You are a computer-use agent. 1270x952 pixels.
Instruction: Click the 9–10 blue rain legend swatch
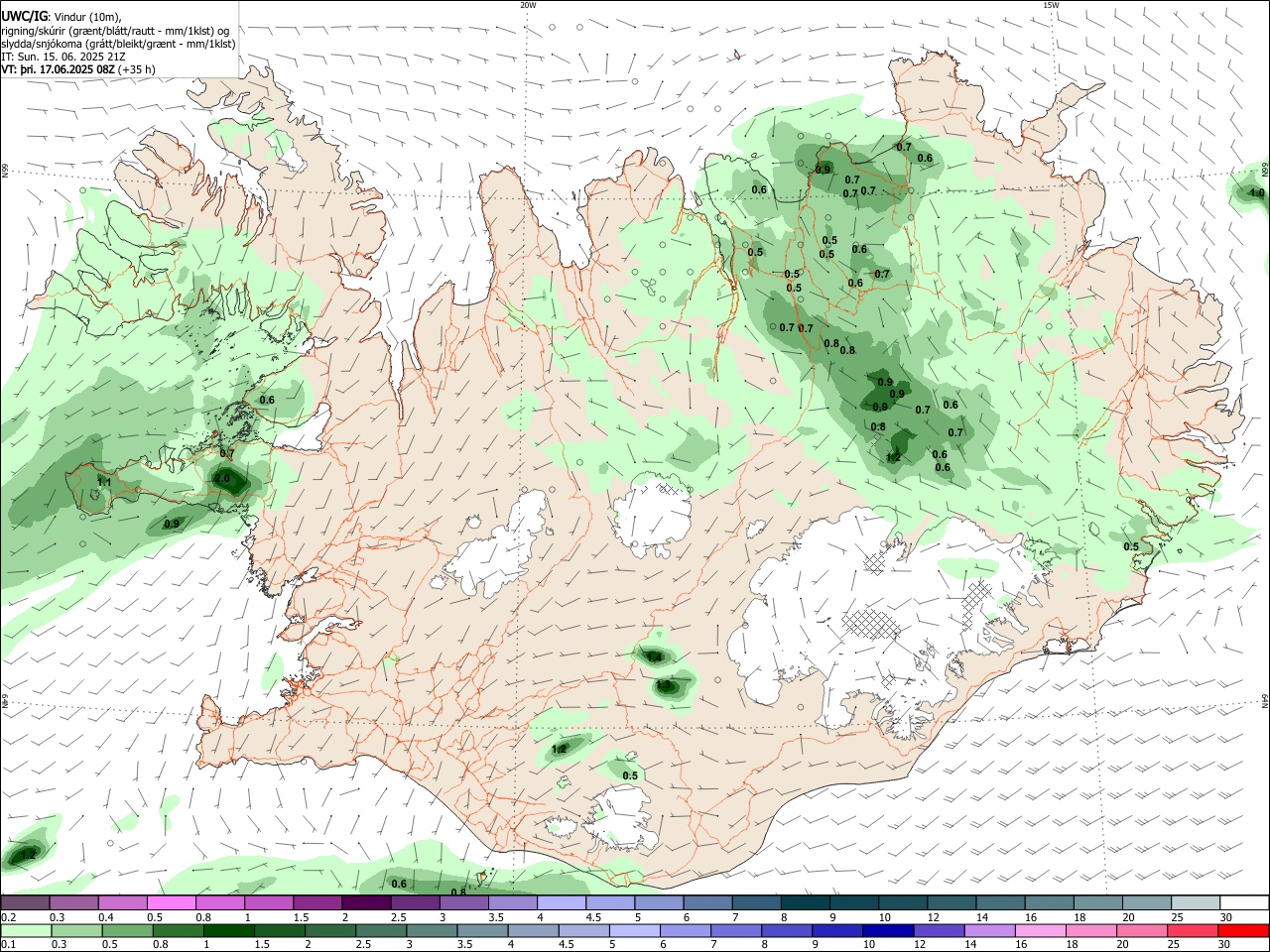click(x=836, y=930)
